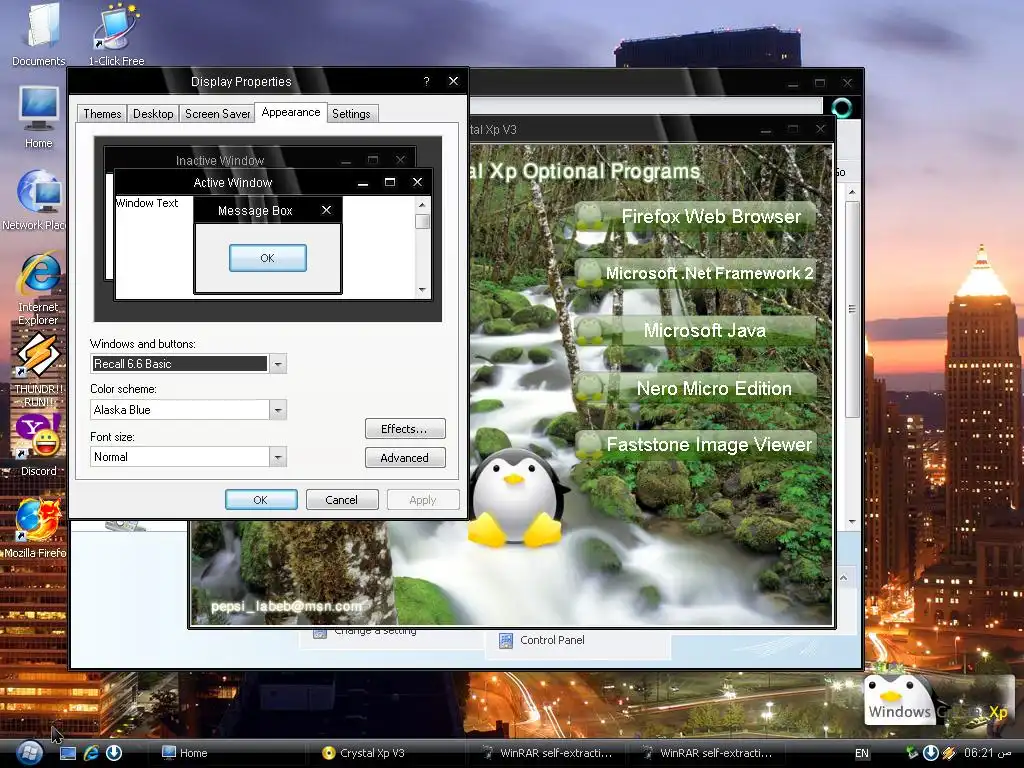Click the Control Panel icon in the back window
1024x768 pixels.
pyautogui.click(x=505, y=641)
